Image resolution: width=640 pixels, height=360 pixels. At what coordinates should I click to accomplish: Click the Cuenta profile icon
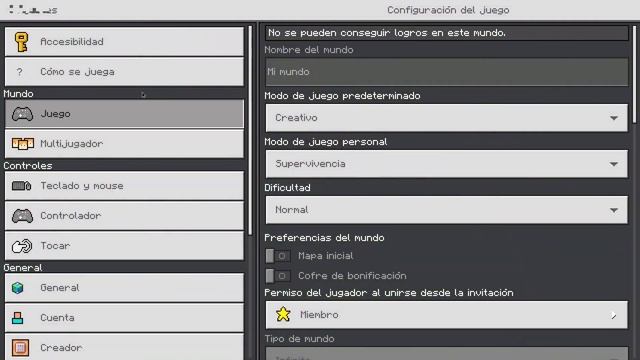tap(18, 318)
